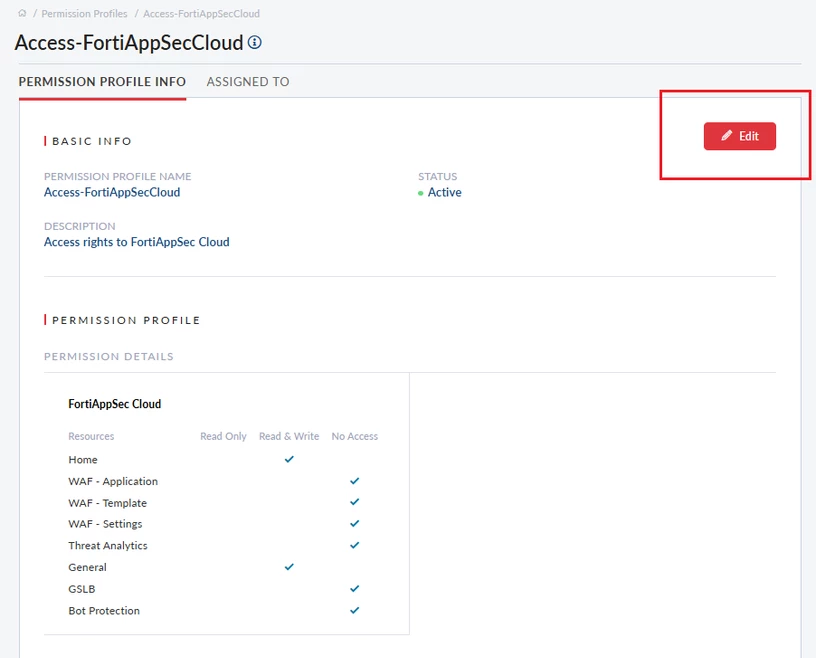Image resolution: width=816 pixels, height=658 pixels.
Task: Click the profile name value Access-FortiAppSecCloud
Action: click(112, 192)
